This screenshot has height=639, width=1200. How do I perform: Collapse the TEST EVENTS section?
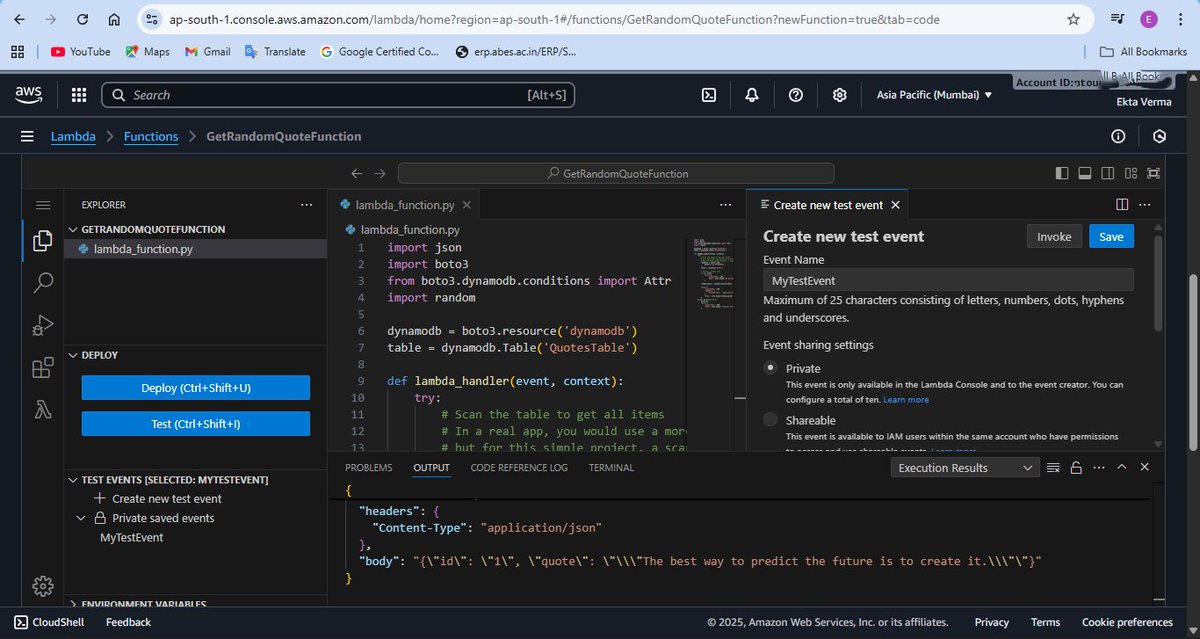(72, 480)
